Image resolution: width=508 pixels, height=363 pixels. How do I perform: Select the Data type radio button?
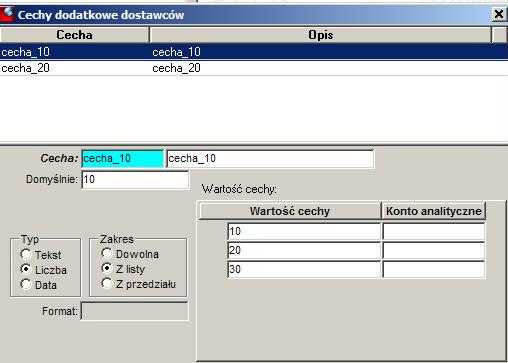coord(26,285)
